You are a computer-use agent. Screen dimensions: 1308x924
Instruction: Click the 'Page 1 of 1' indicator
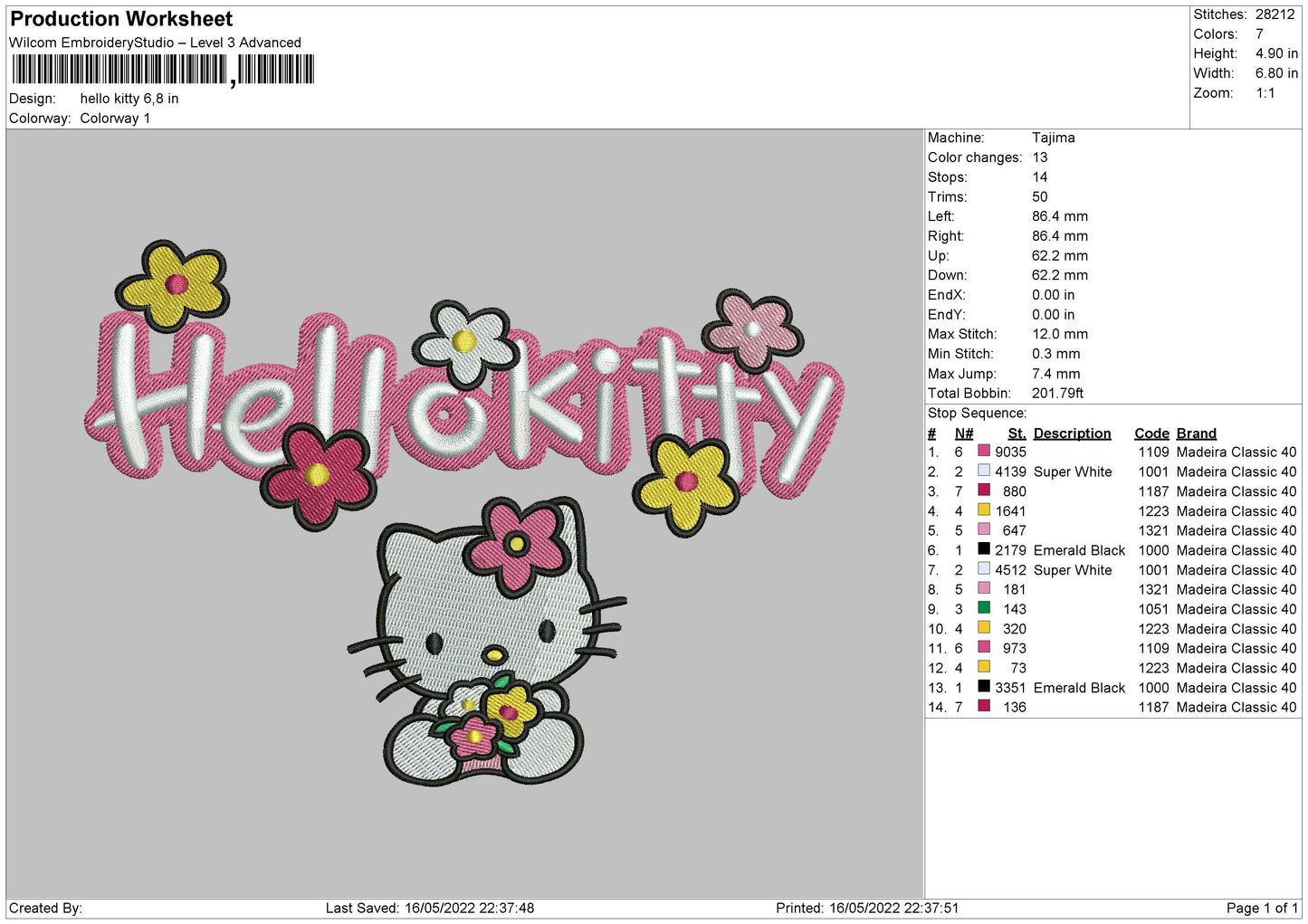(x=1263, y=908)
